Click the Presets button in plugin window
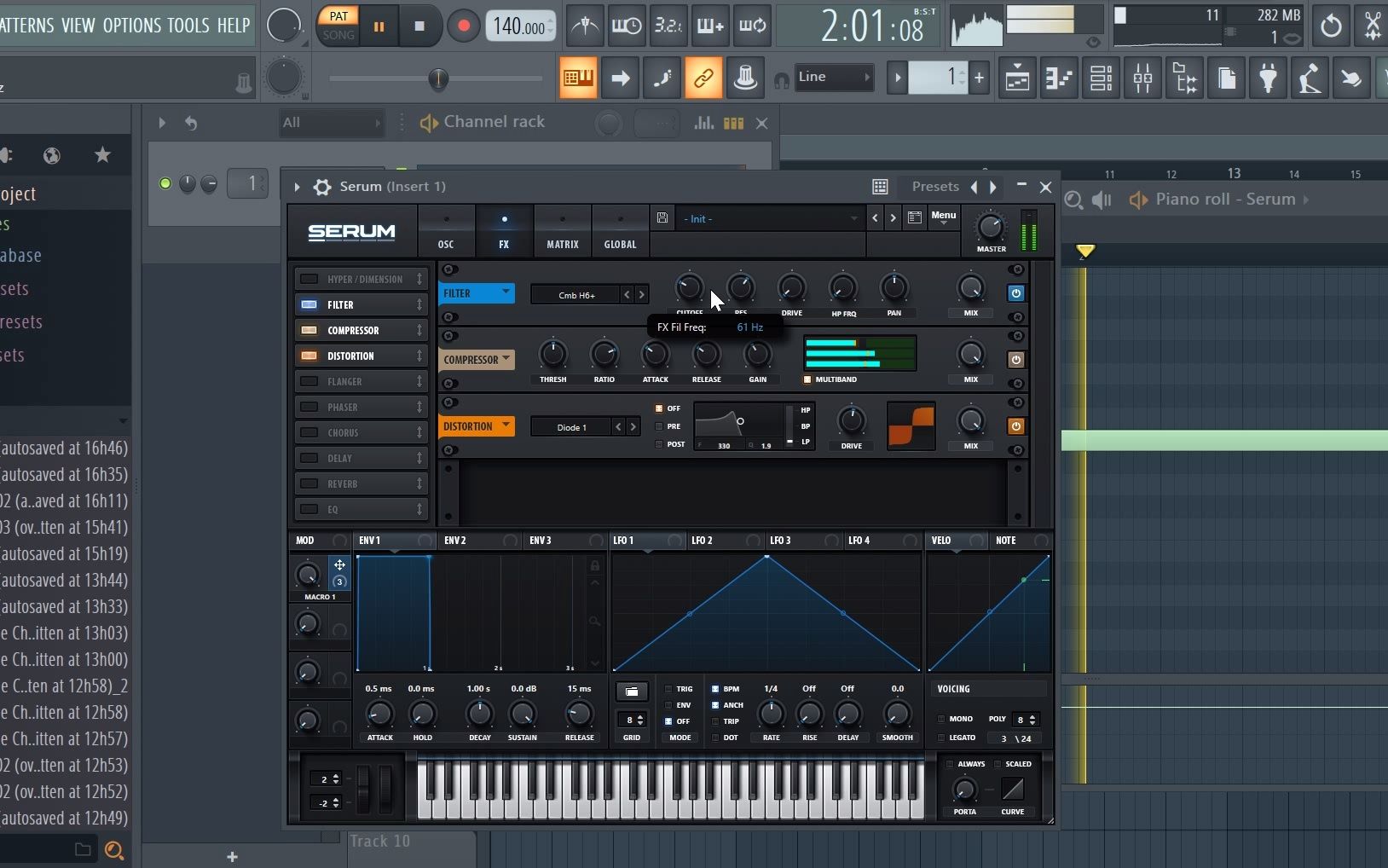The width and height of the screenshot is (1388, 868). [x=935, y=187]
